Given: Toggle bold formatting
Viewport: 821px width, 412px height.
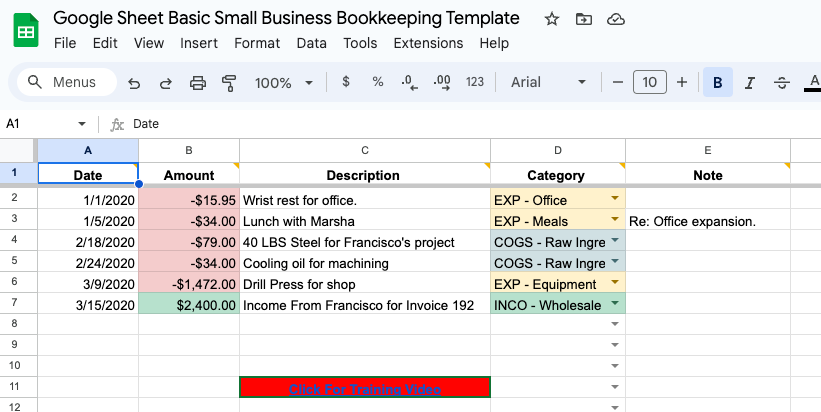Looking at the screenshot, I should (717, 83).
